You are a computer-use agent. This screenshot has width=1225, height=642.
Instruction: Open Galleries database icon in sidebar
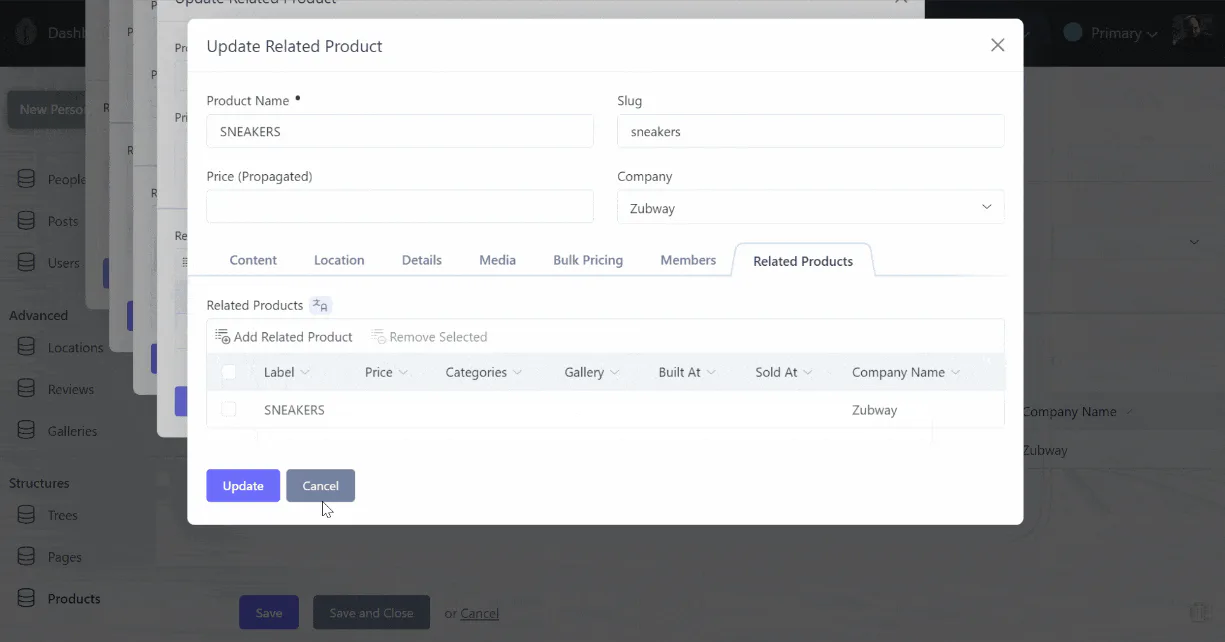pyautogui.click(x=28, y=431)
